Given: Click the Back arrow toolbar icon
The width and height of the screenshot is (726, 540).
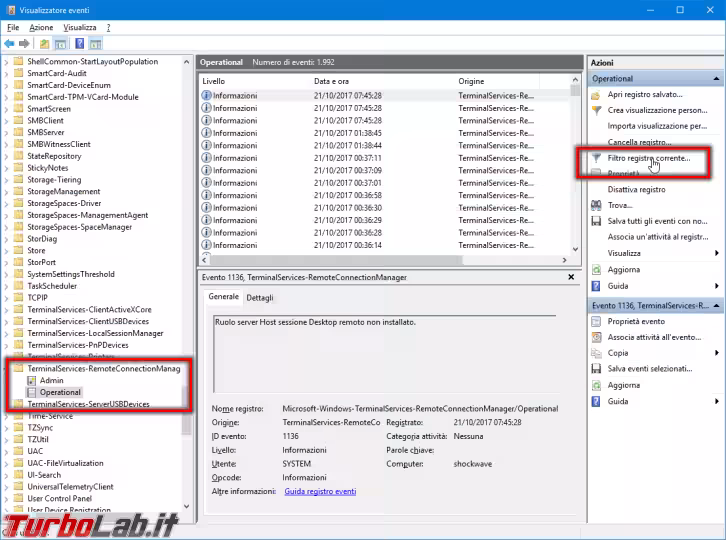Looking at the screenshot, I should (x=9, y=44).
